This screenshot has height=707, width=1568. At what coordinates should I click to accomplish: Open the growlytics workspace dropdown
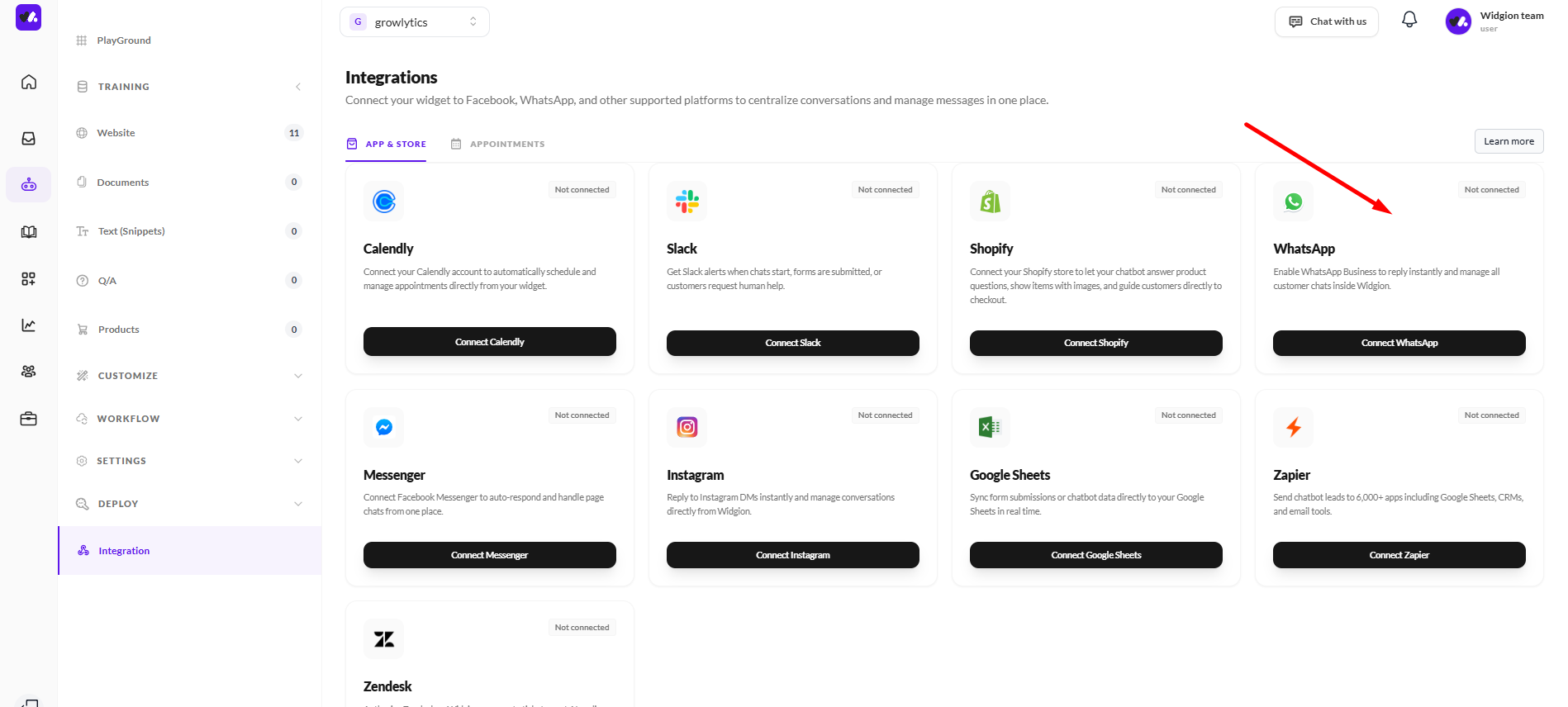point(414,22)
